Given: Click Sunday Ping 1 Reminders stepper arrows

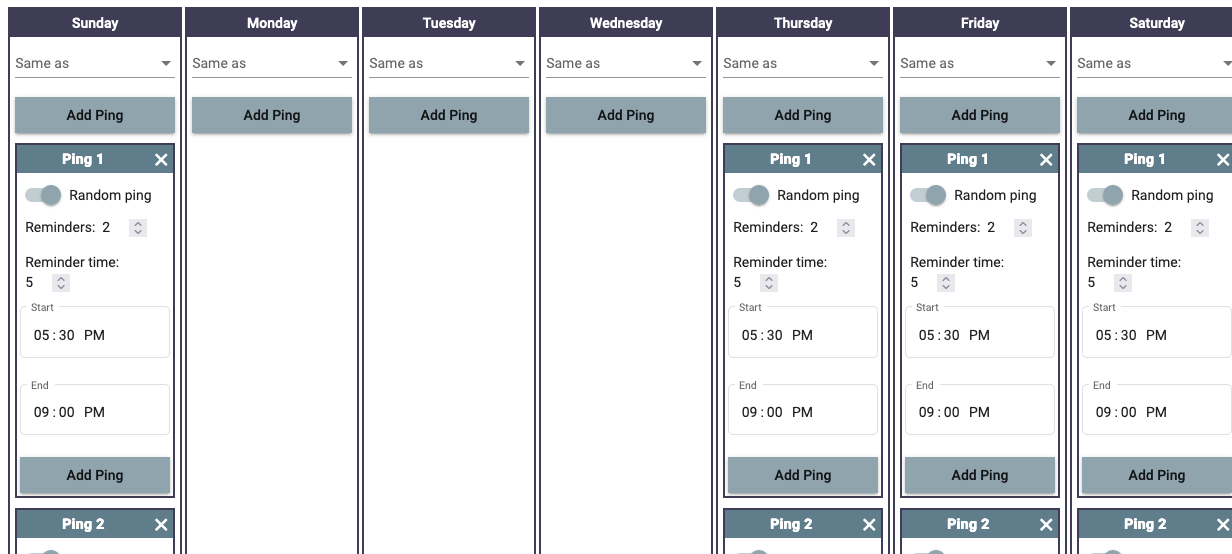Looking at the screenshot, I should [138, 228].
